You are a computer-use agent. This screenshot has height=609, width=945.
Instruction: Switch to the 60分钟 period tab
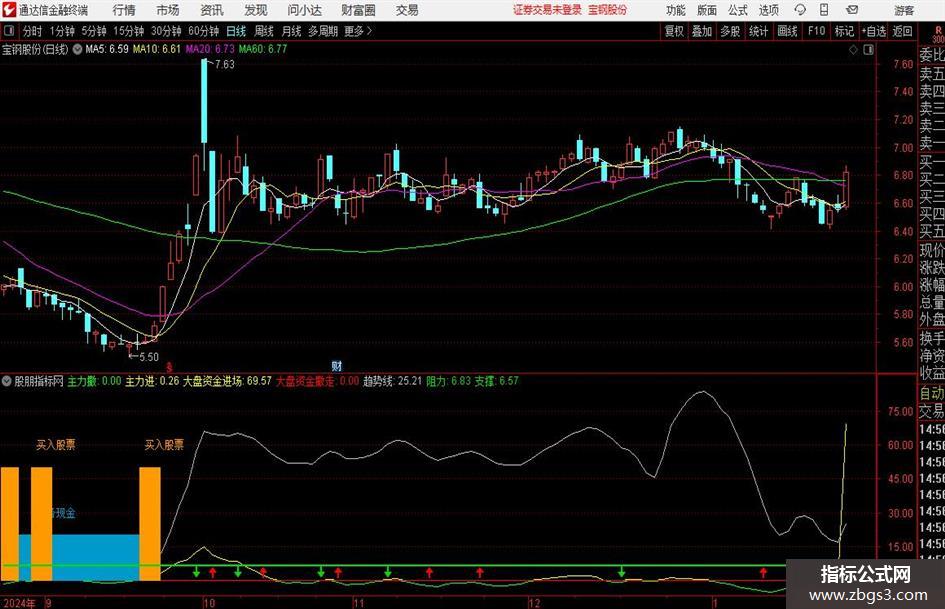pyautogui.click(x=204, y=31)
